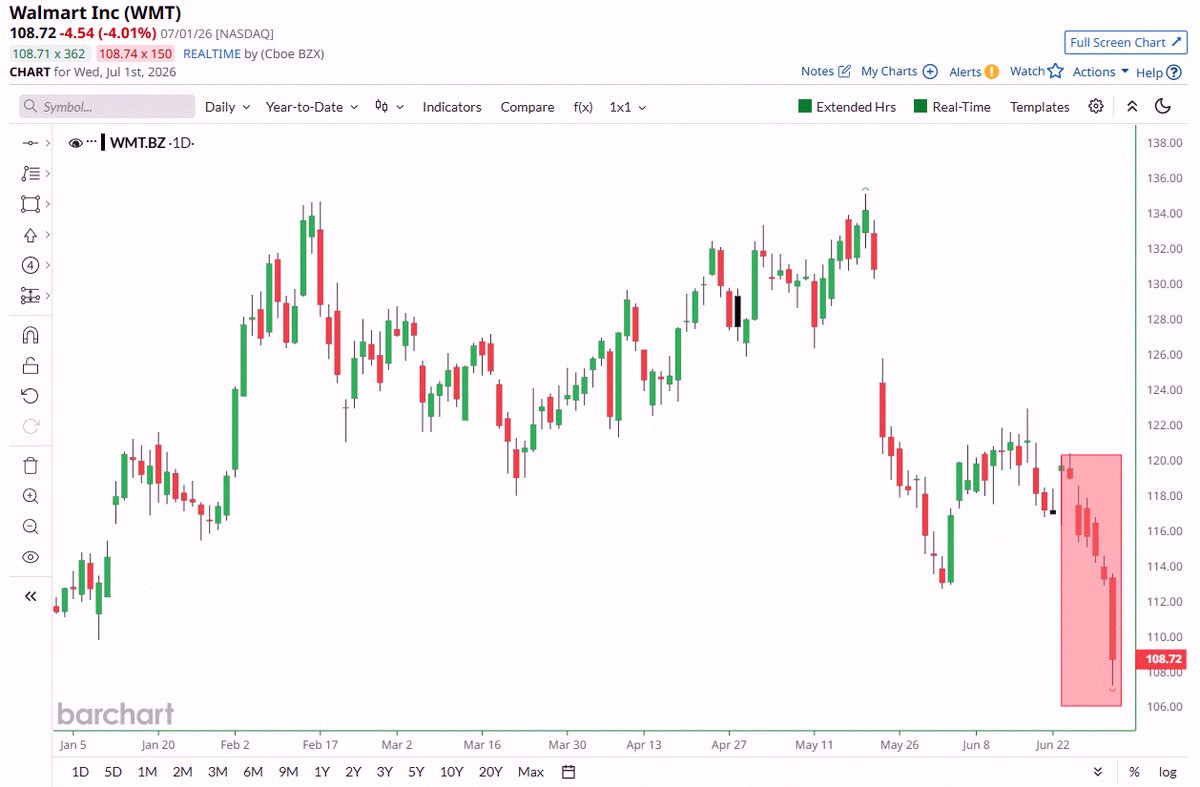This screenshot has height=787, width=1200.
Task: Select the 1M range
Action: point(147,772)
